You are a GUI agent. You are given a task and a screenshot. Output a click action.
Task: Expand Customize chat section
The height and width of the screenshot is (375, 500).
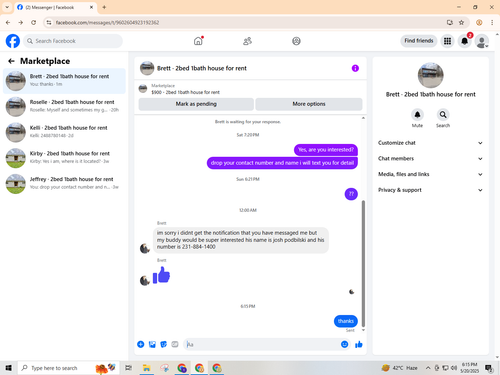pos(430,143)
